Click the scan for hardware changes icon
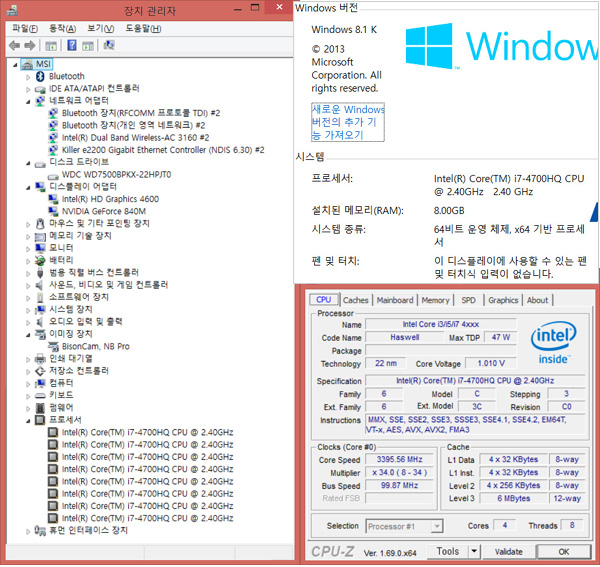This screenshot has height=567, width=600. (x=109, y=45)
